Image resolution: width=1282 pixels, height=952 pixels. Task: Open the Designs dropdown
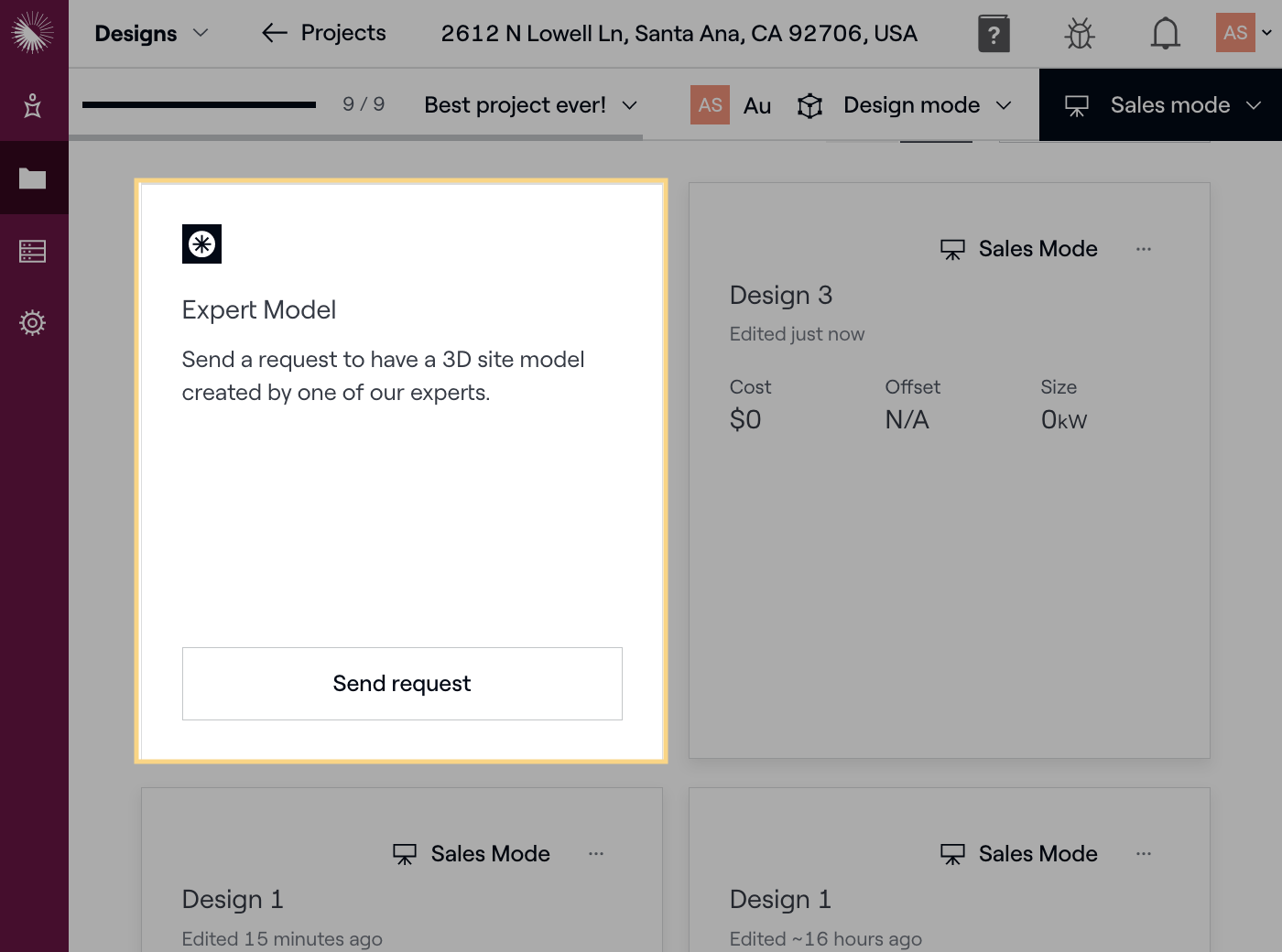point(154,33)
